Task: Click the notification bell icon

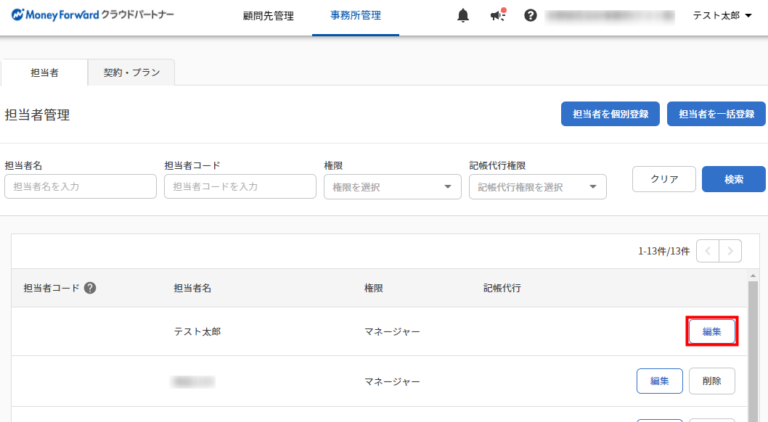Action: coord(463,16)
